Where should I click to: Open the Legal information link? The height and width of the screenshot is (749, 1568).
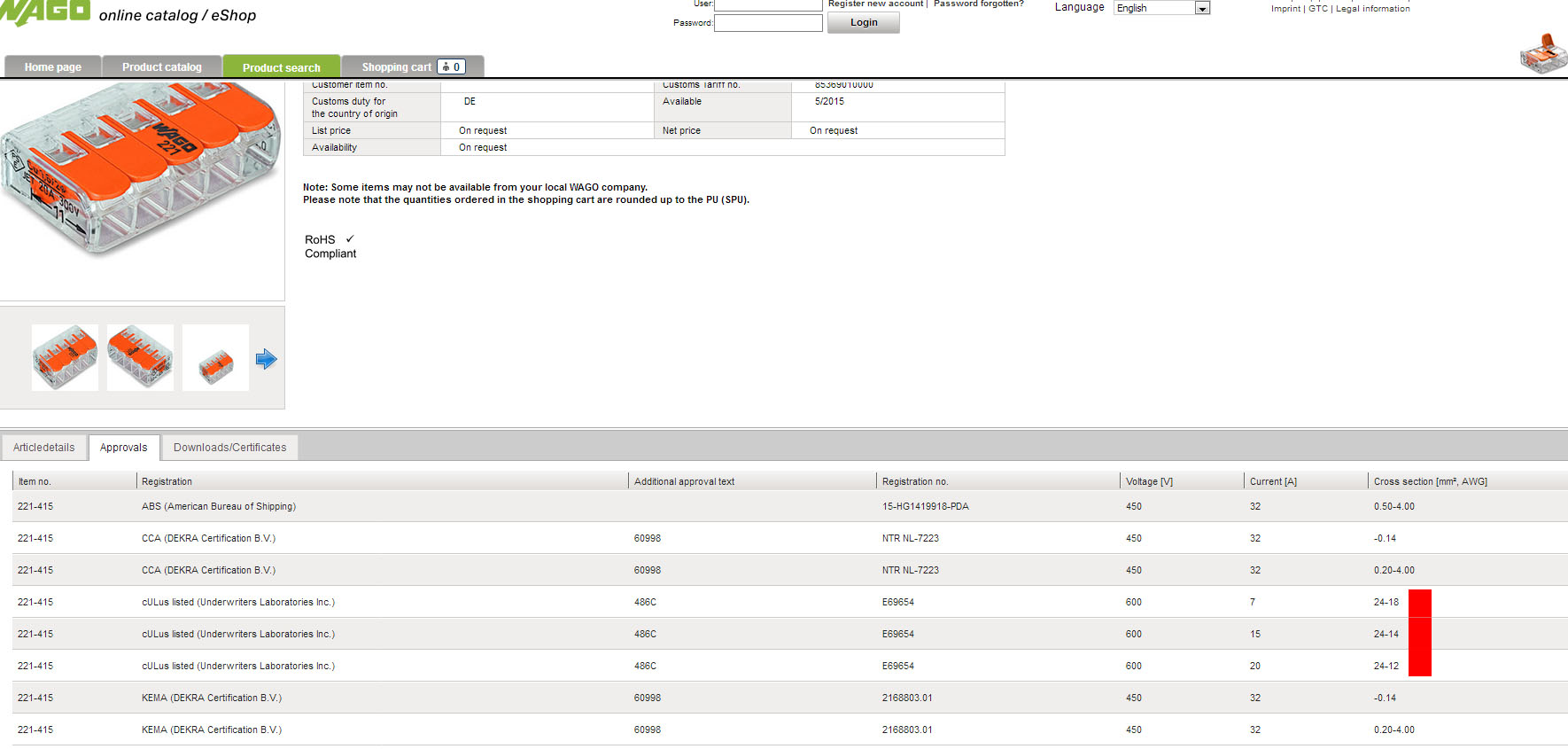click(1372, 8)
